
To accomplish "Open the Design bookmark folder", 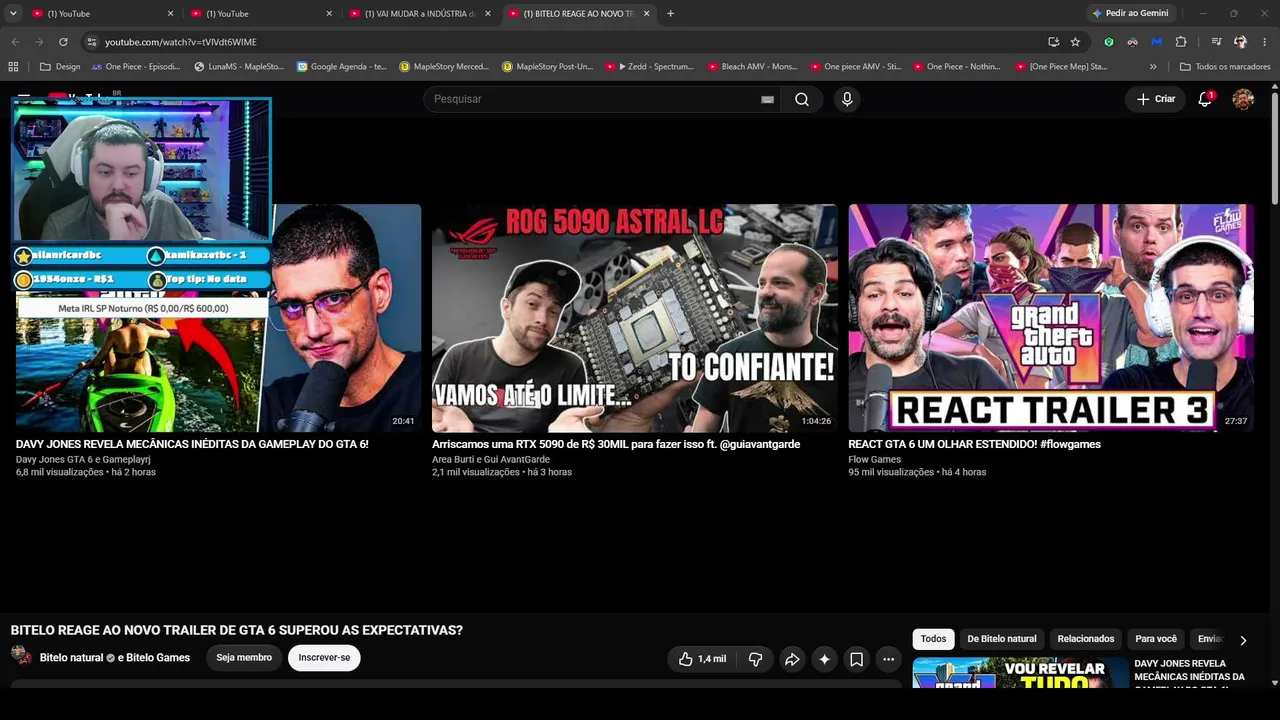I will [x=60, y=67].
